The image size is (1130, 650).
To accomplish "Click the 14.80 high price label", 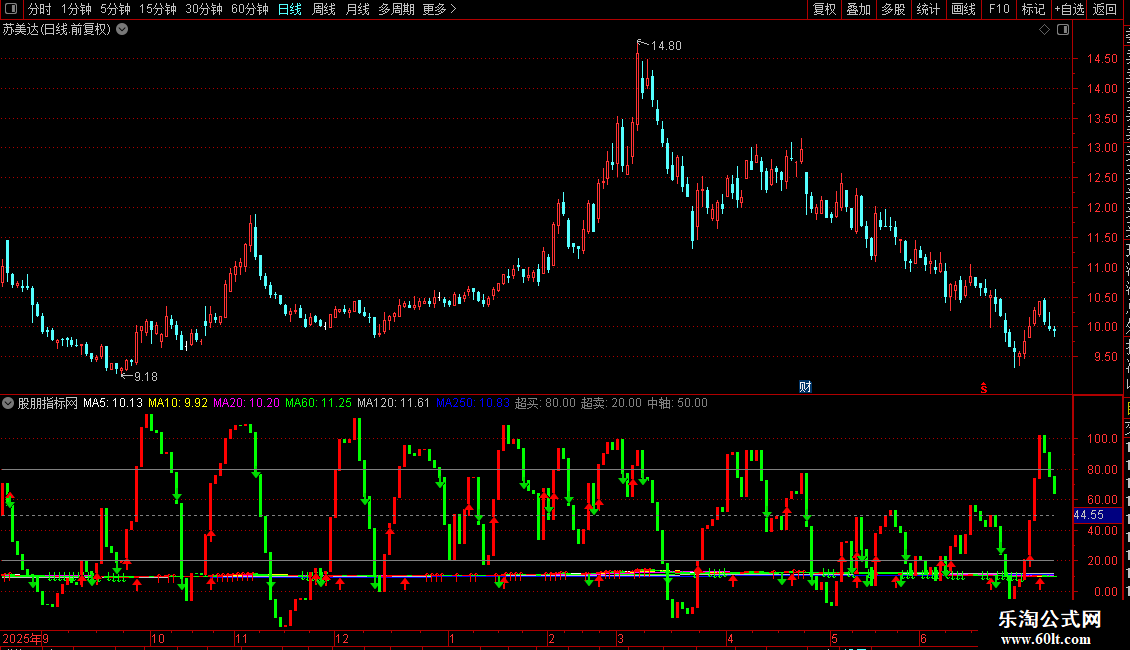I will [x=666, y=45].
